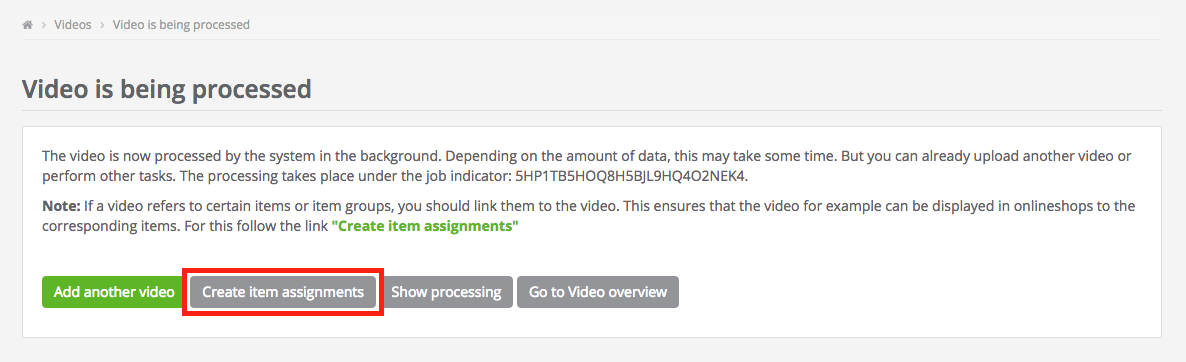
Task: Click the green Add another video button
Action: click(x=114, y=292)
